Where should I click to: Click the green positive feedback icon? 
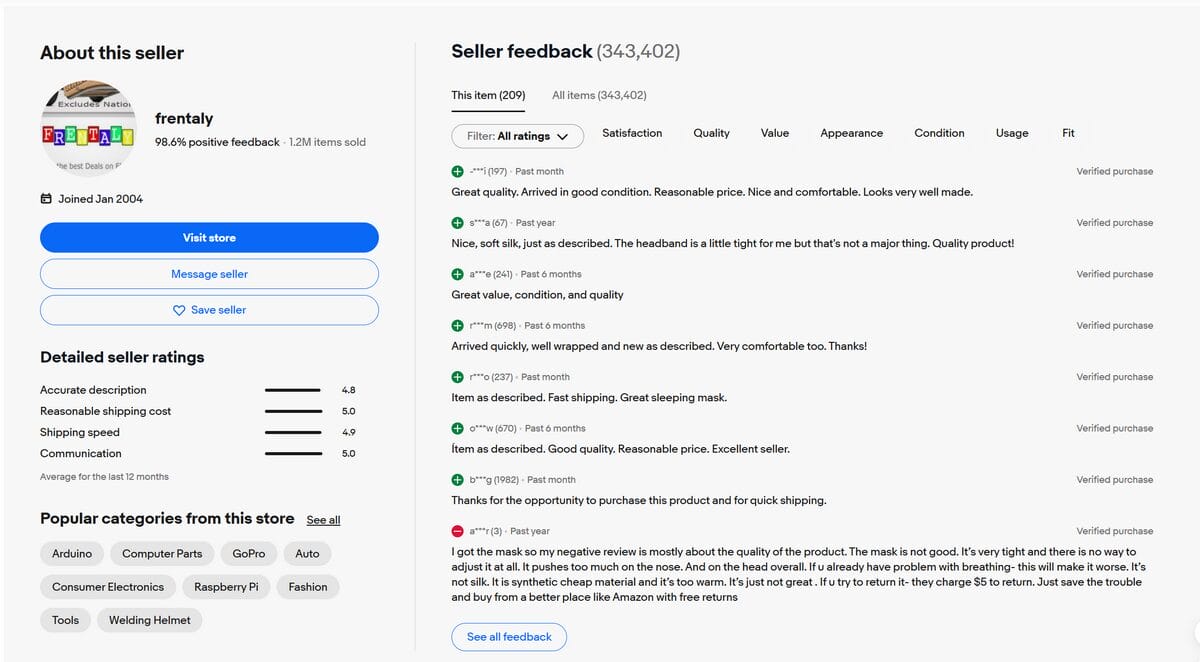(x=455, y=171)
